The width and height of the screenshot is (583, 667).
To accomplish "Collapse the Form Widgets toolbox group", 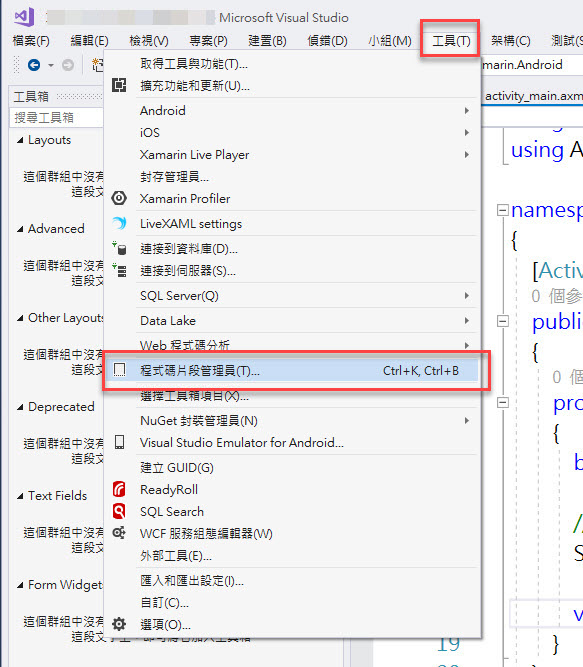I will point(20,585).
